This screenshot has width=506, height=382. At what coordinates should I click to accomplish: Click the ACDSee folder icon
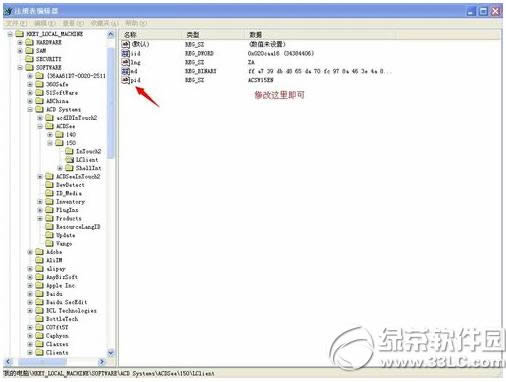pyautogui.click(x=49, y=126)
